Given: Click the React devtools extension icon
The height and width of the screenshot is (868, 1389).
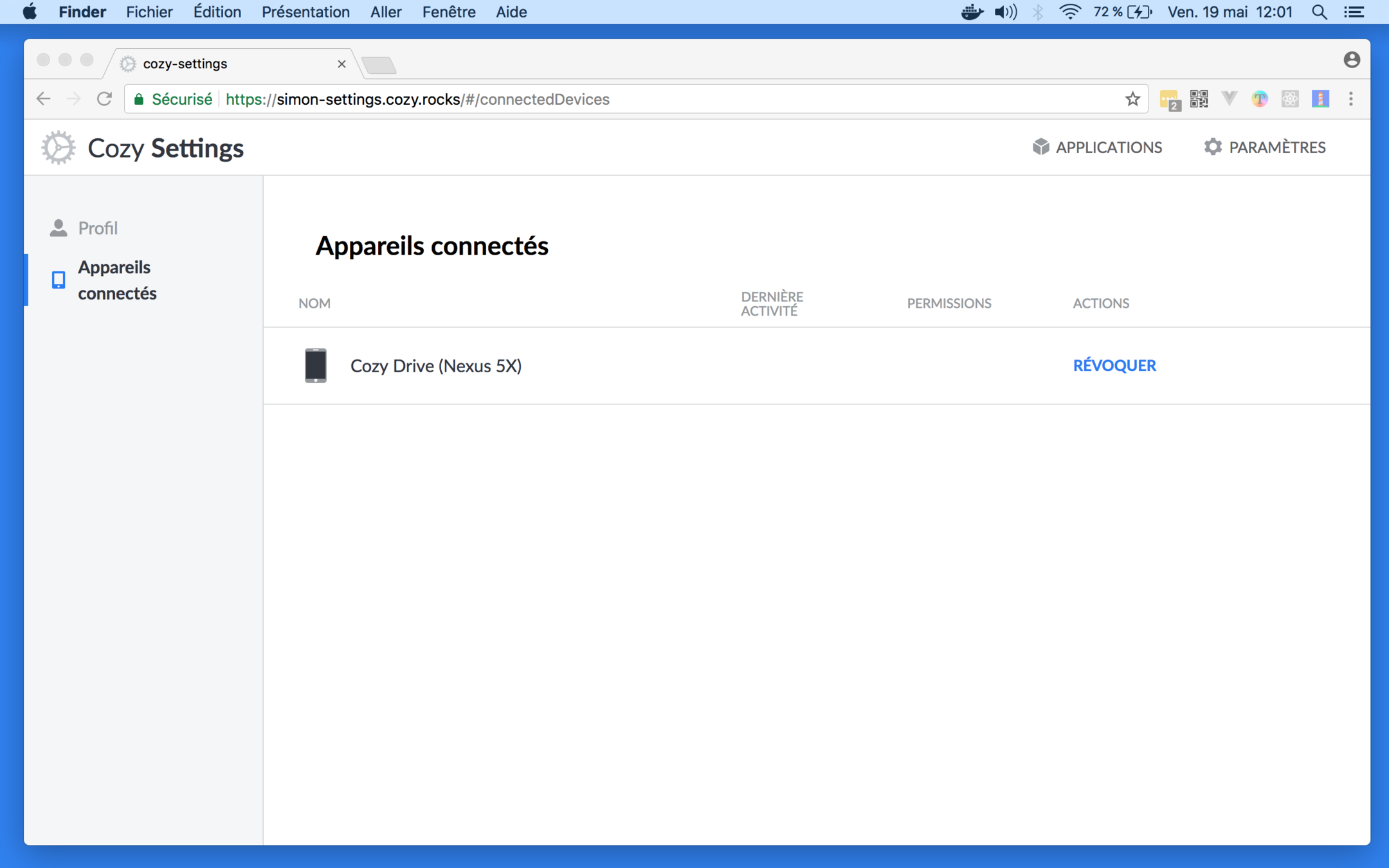Looking at the screenshot, I should (x=1290, y=99).
